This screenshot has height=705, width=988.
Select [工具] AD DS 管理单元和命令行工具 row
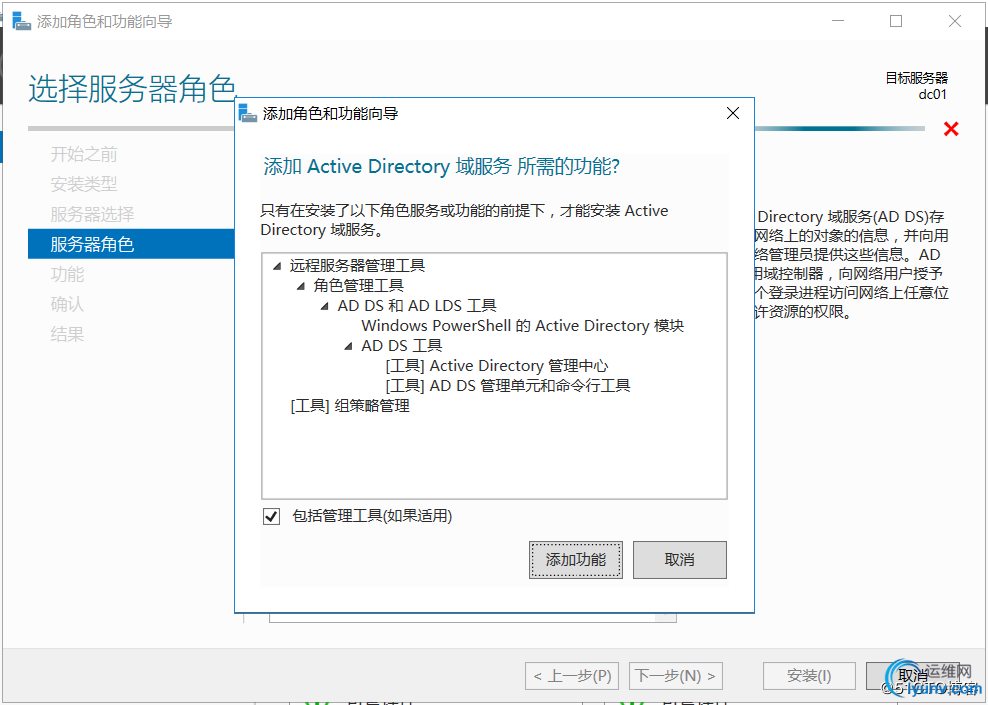point(507,386)
